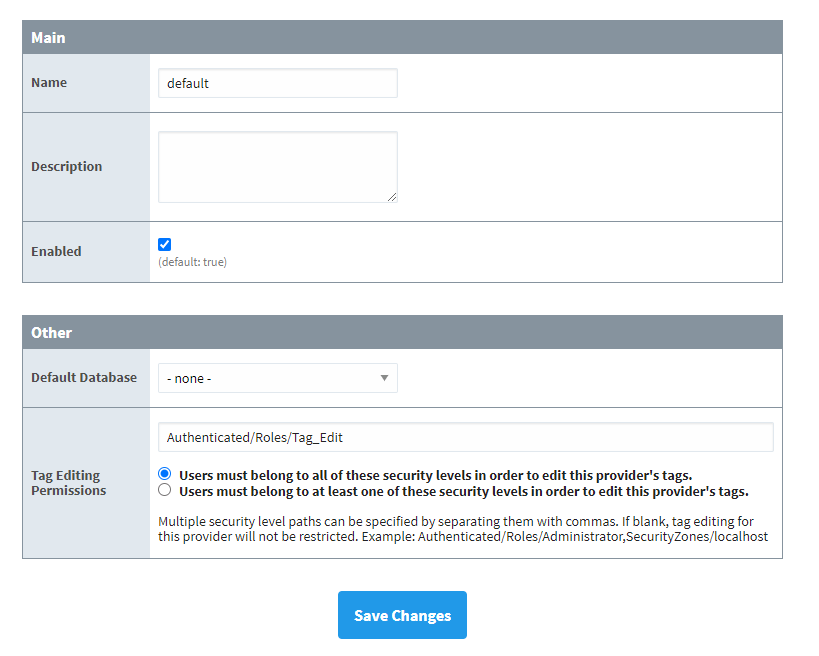Click the checkmark icon in Enabled checkbox
The width and height of the screenshot is (819, 656).
164,244
